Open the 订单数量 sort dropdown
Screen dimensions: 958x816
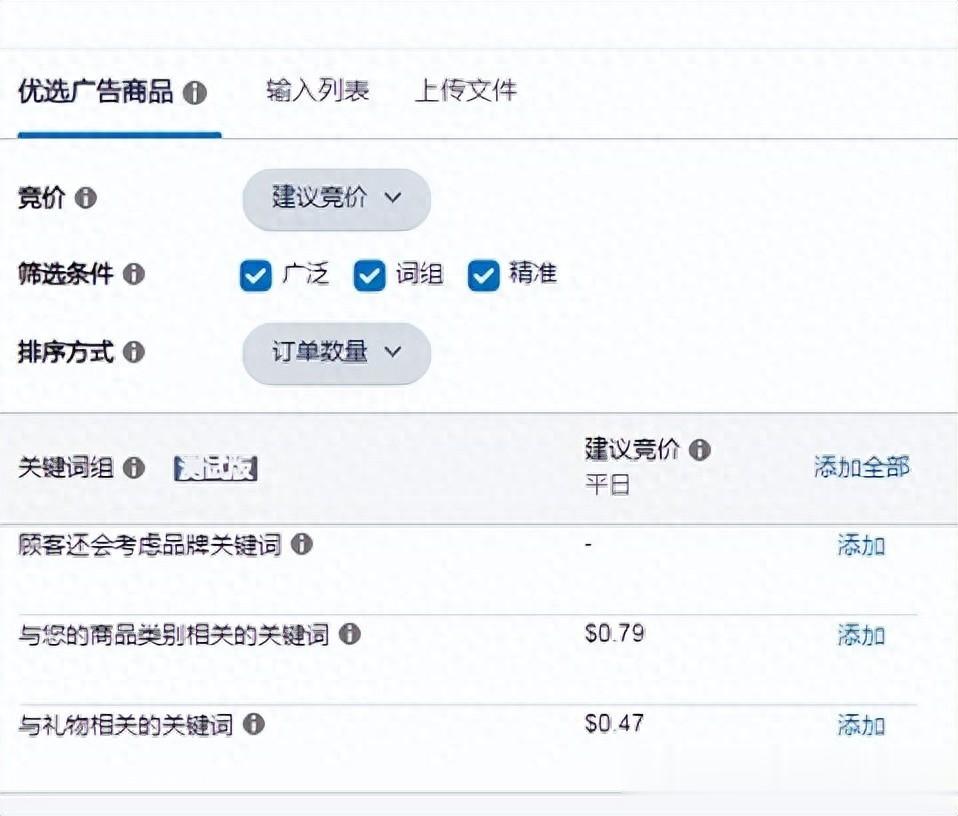tap(336, 352)
